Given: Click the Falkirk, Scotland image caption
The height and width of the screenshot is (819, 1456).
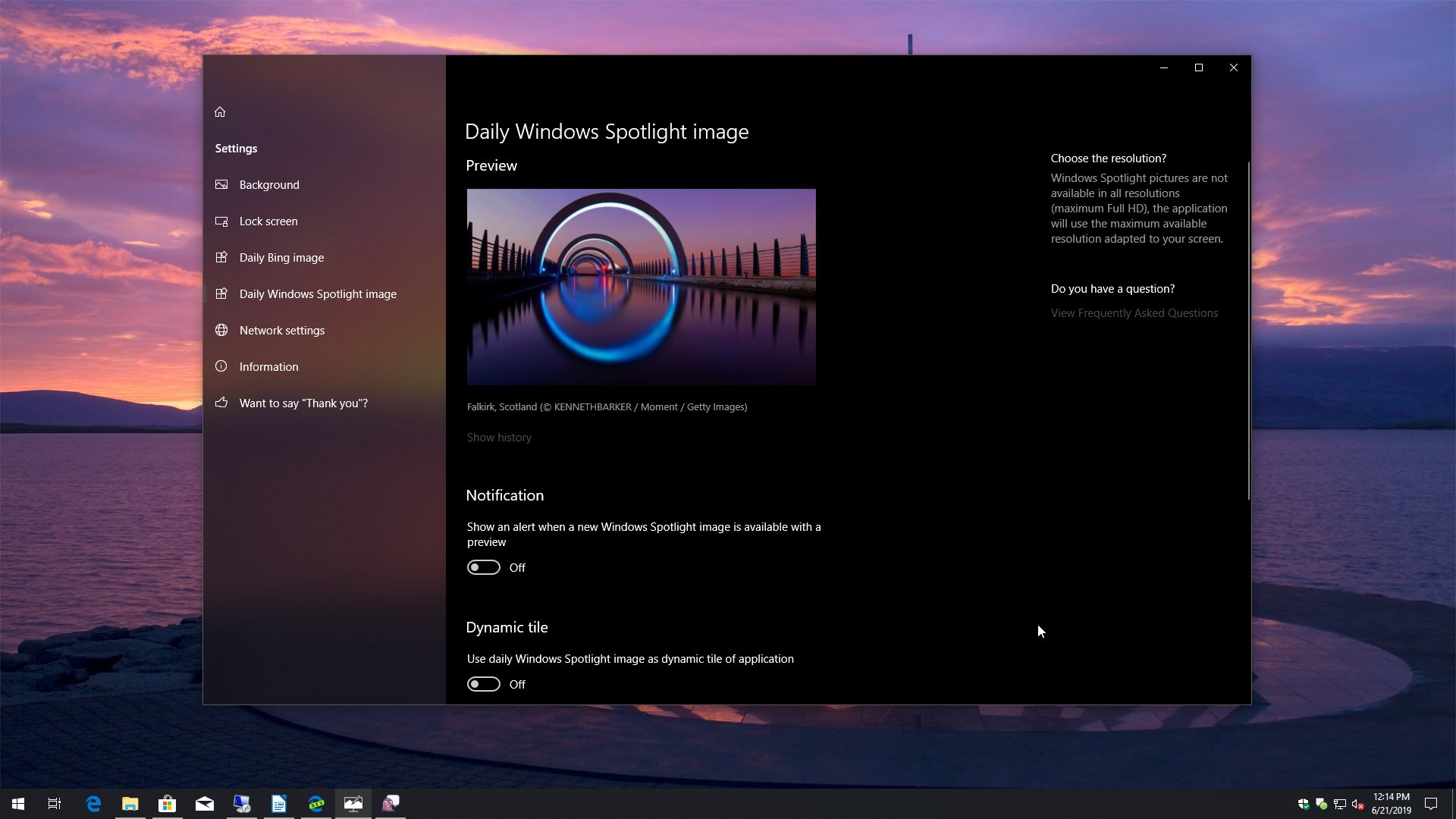Looking at the screenshot, I should point(607,407).
